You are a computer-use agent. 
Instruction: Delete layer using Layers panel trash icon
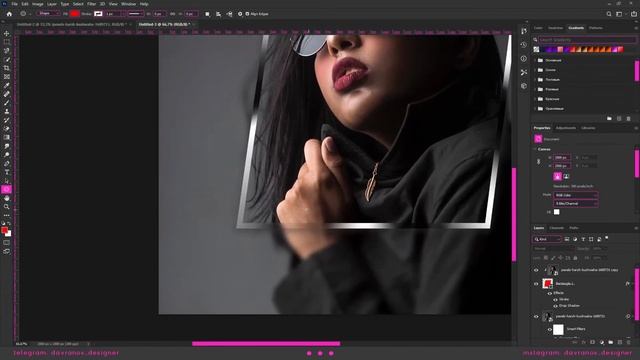[x=629, y=342]
